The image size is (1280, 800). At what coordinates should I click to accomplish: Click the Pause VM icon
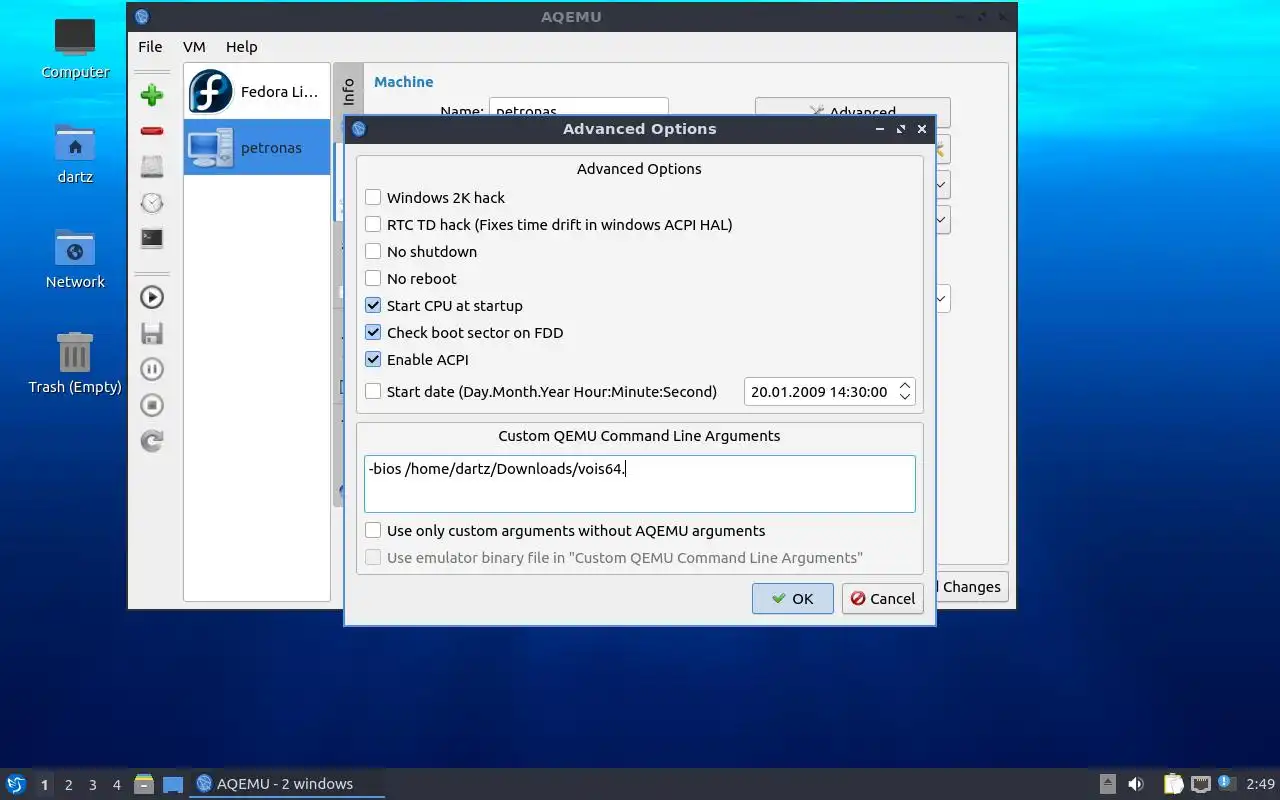[152, 369]
